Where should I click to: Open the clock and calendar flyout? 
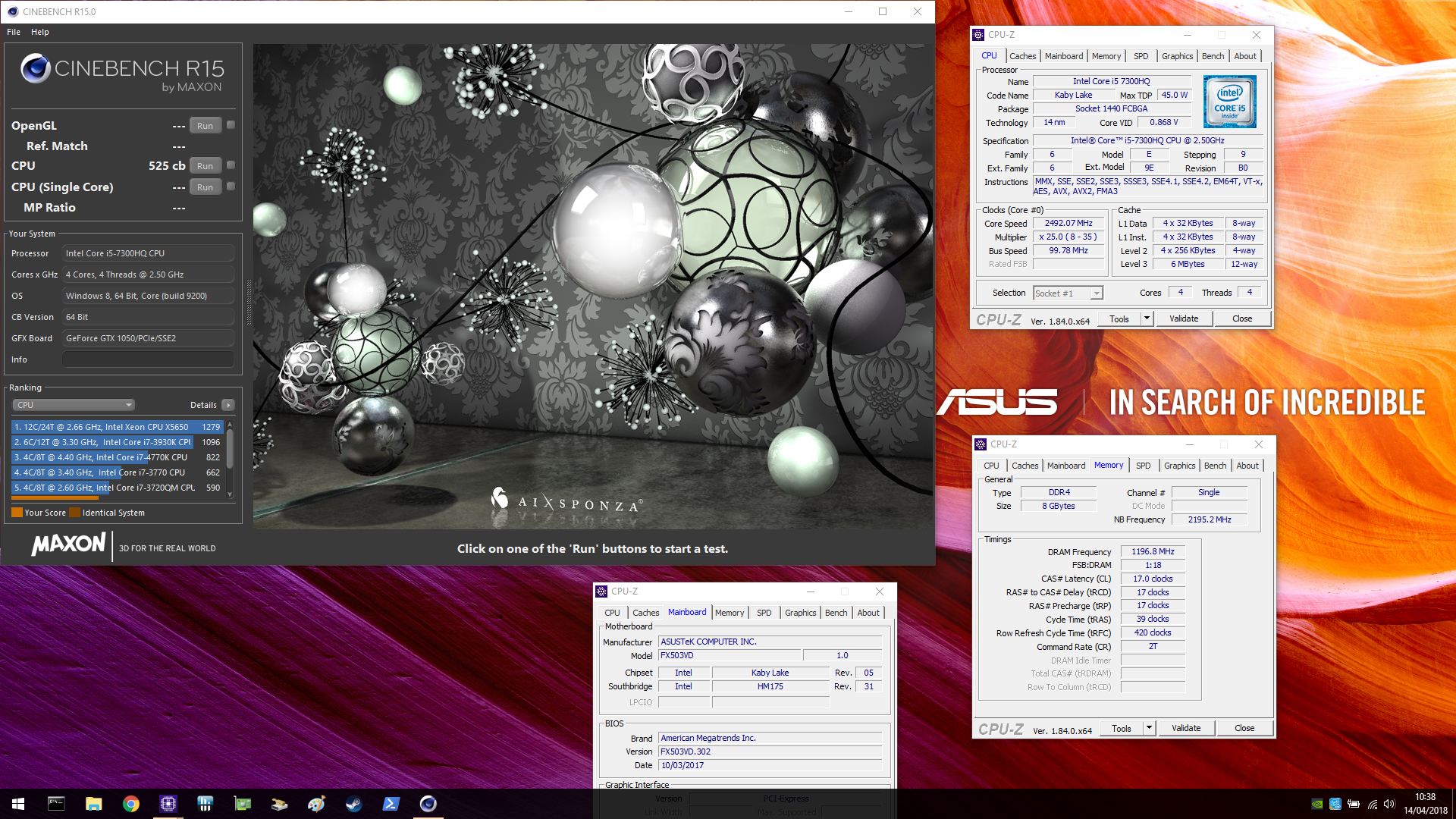(x=1425, y=804)
